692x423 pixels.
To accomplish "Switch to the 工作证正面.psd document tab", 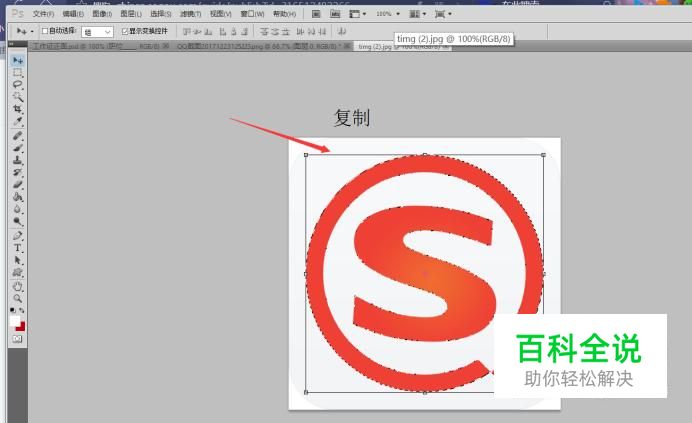I will (99, 46).
